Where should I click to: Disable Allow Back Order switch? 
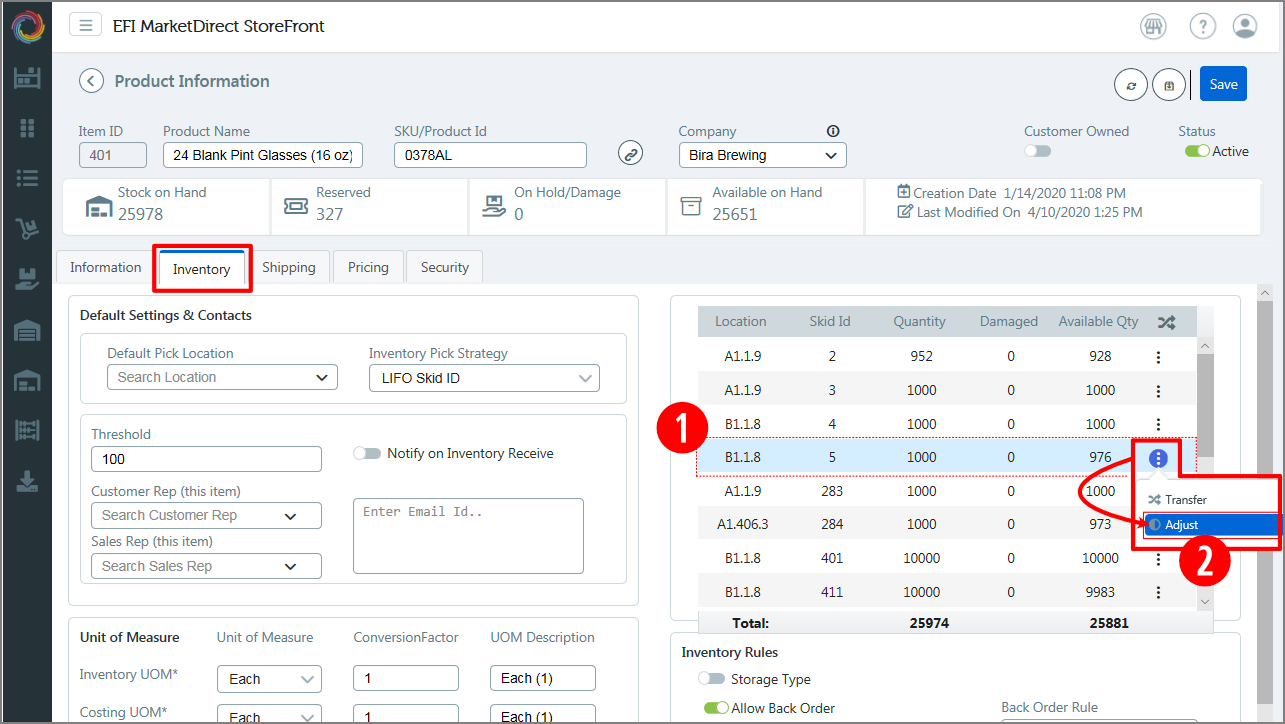(x=716, y=708)
